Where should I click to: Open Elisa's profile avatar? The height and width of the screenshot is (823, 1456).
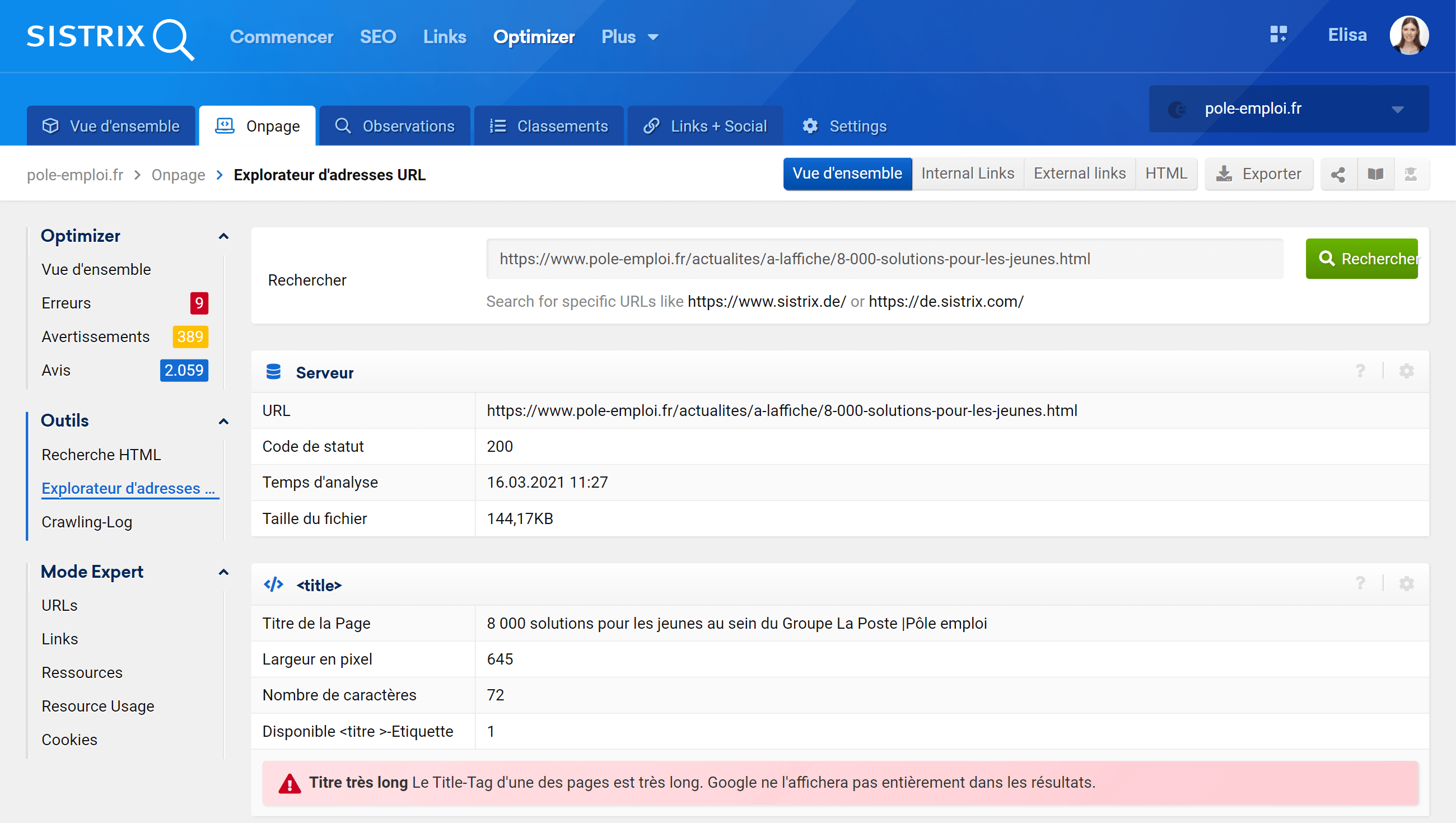pyautogui.click(x=1409, y=36)
